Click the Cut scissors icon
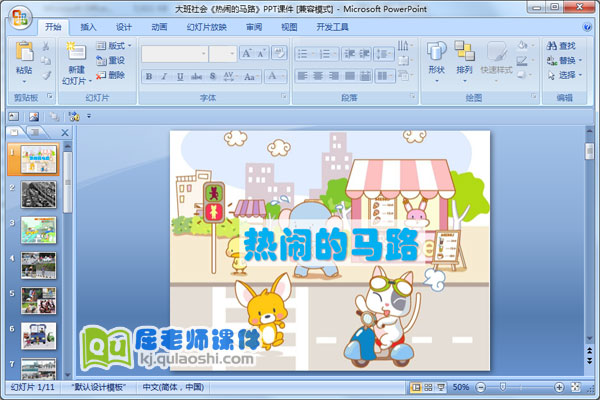600x400 pixels. (x=46, y=46)
